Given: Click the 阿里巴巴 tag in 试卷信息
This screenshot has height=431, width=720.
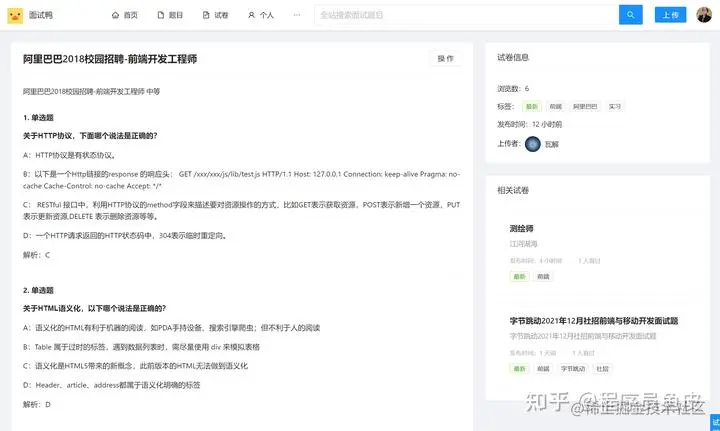Looking at the screenshot, I should tap(585, 106).
